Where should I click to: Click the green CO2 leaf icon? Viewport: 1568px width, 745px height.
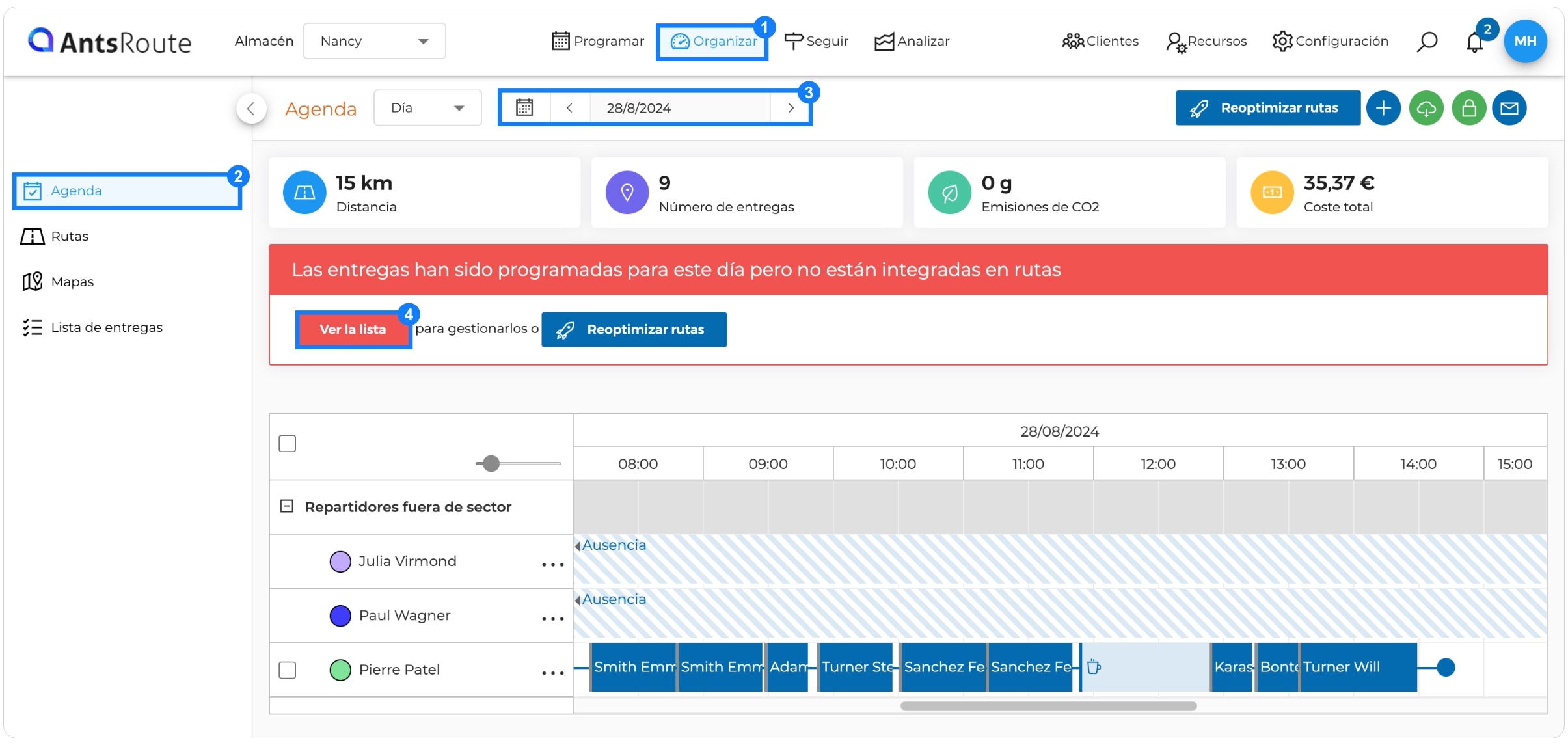click(949, 193)
